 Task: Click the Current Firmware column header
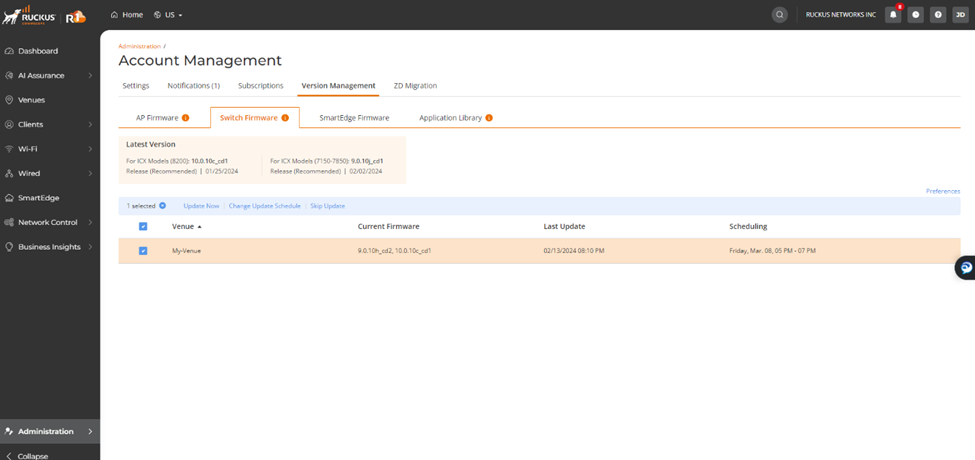tap(389, 226)
